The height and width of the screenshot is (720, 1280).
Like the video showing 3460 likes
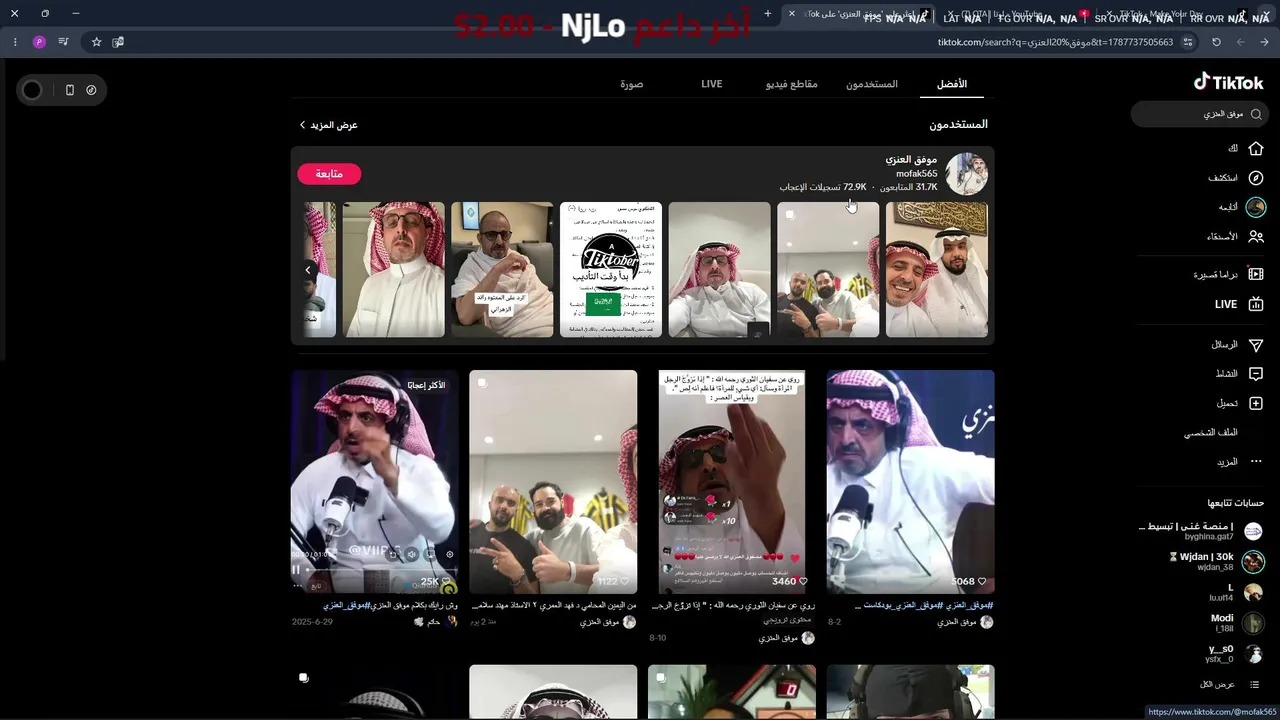pyautogui.click(x=803, y=581)
